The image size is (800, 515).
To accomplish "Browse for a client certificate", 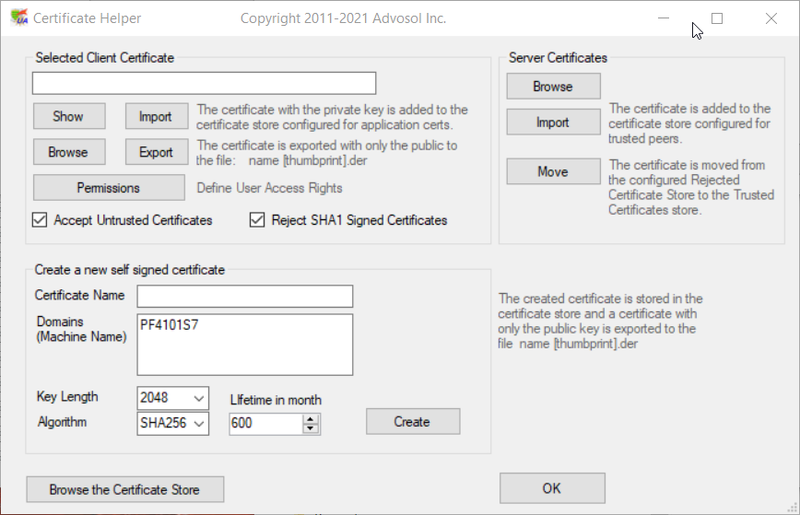I will pos(68,153).
